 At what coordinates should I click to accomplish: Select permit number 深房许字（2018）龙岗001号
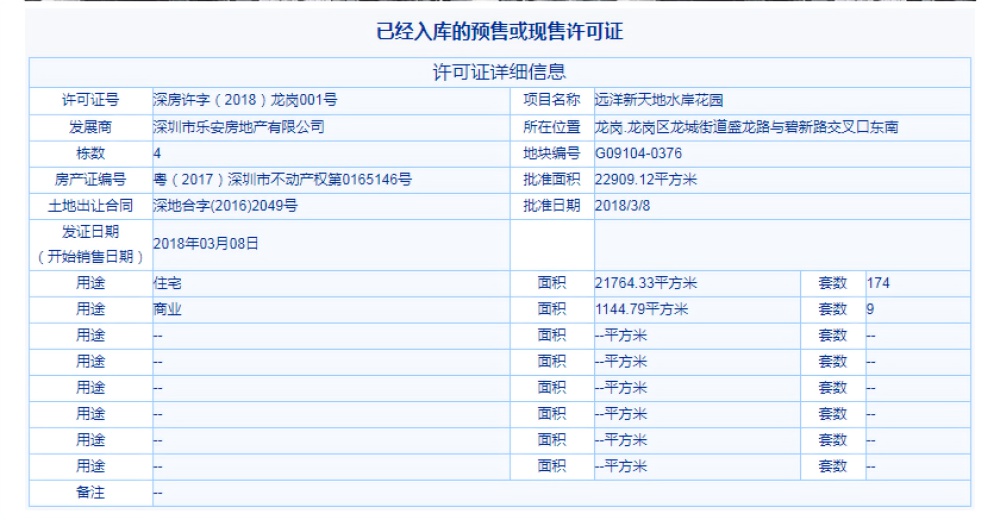[x=245, y=100]
